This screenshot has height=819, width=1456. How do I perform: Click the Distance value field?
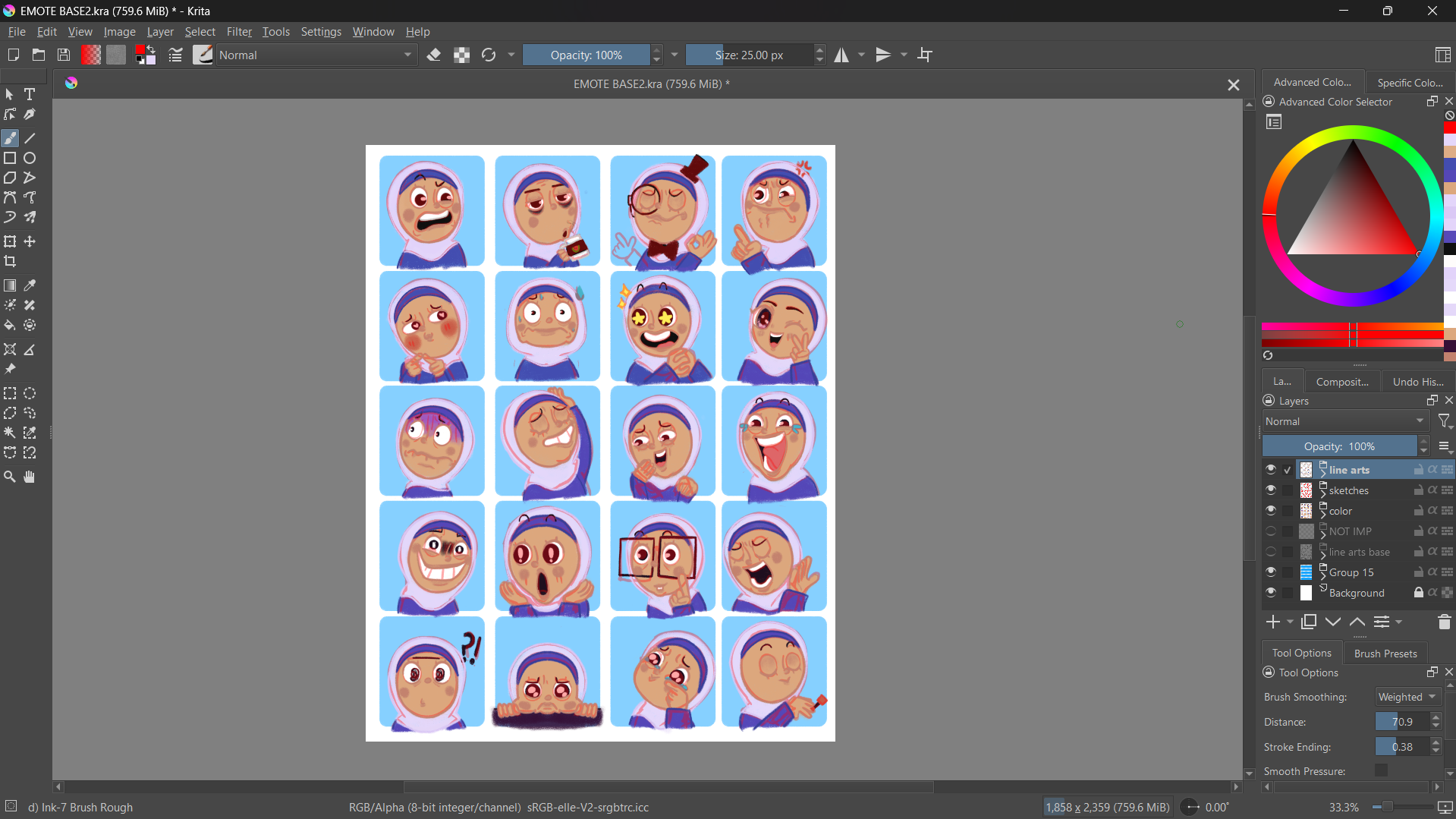(x=1402, y=722)
